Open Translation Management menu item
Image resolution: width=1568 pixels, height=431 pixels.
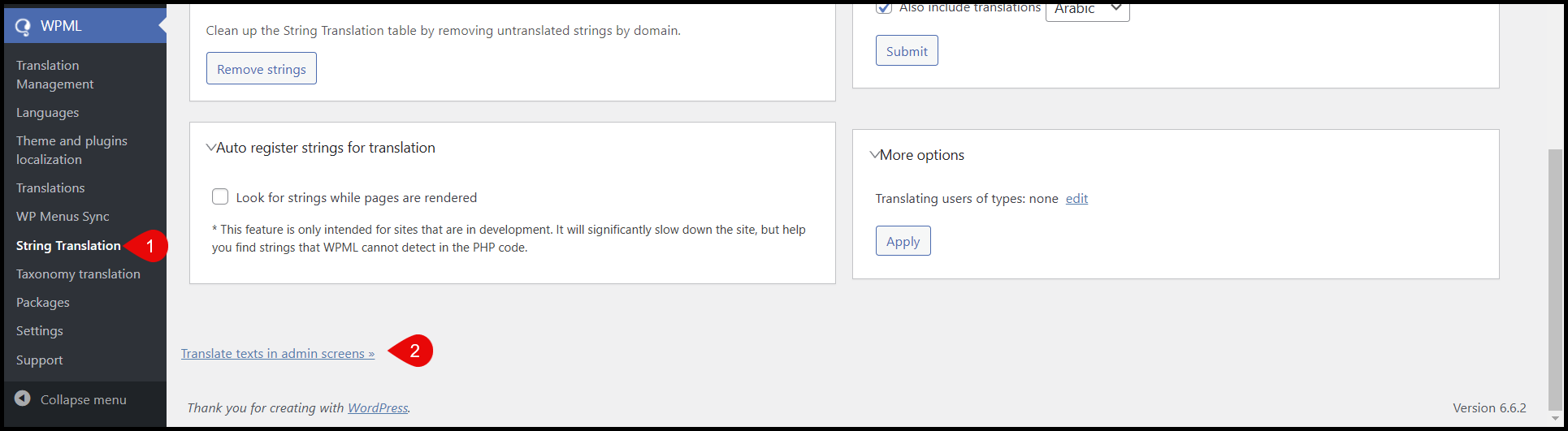pos(54,75)
